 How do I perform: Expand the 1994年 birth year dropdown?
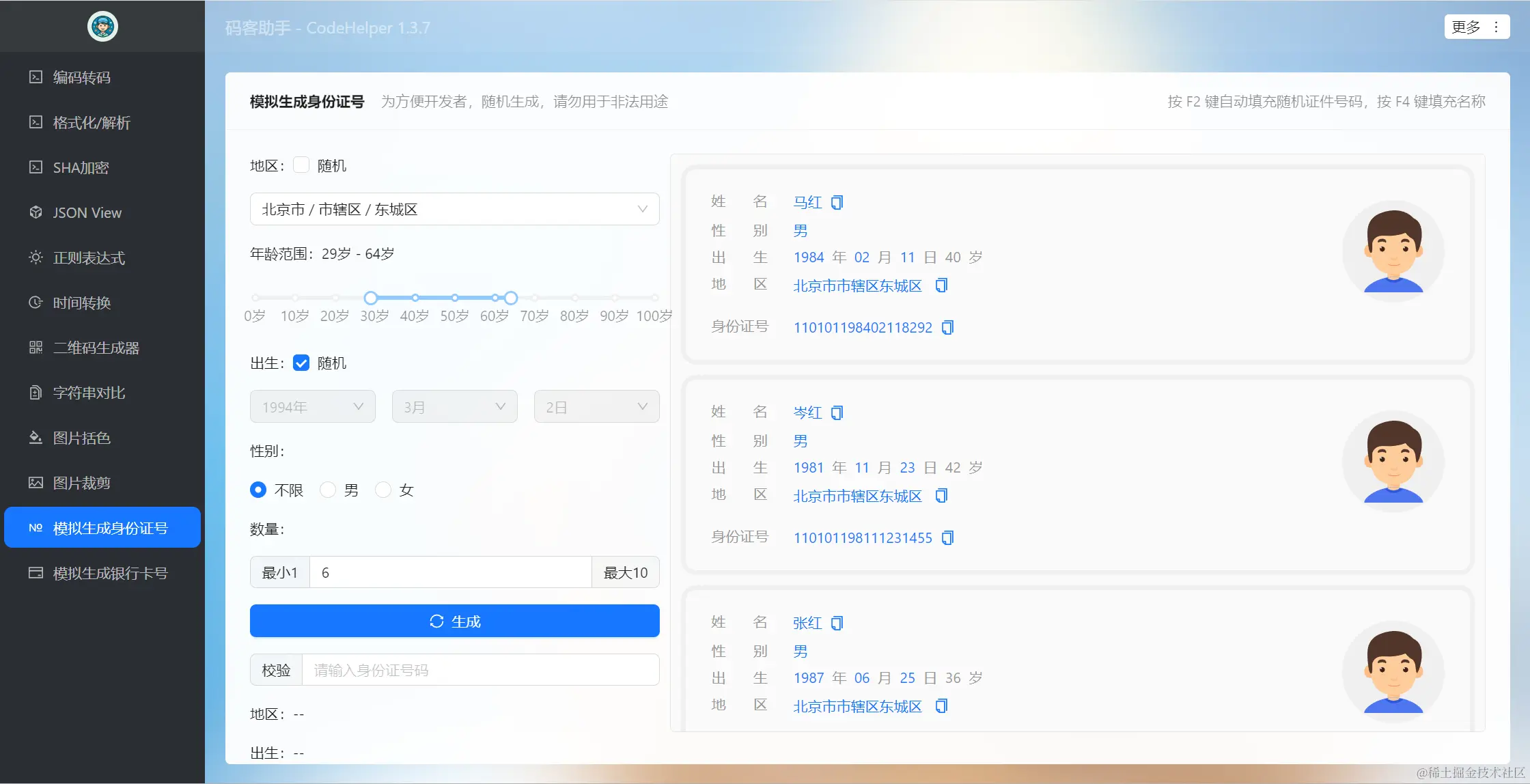(312, 407)
